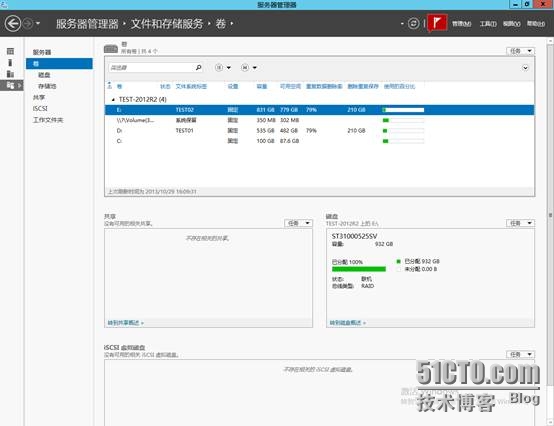Screen dimensions: 554x426
Task: Open the red notifications flag
Action: 437,23
